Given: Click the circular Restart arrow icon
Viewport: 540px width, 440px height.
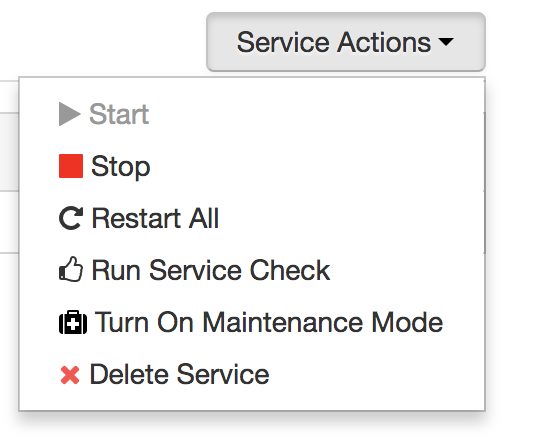Looking at the screenshot, I should click(x=71, y=218).
